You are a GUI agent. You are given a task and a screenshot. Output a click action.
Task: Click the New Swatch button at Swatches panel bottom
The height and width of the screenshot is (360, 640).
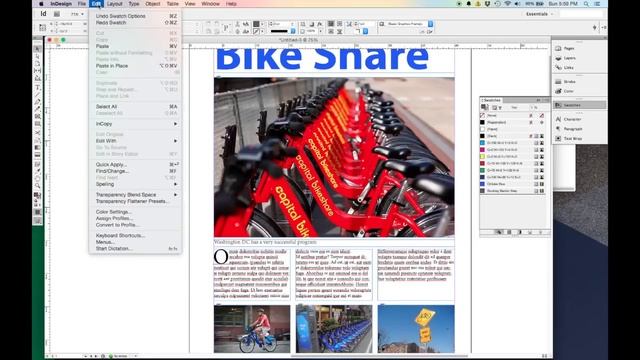pyautogui.click(x=530, y=232)
